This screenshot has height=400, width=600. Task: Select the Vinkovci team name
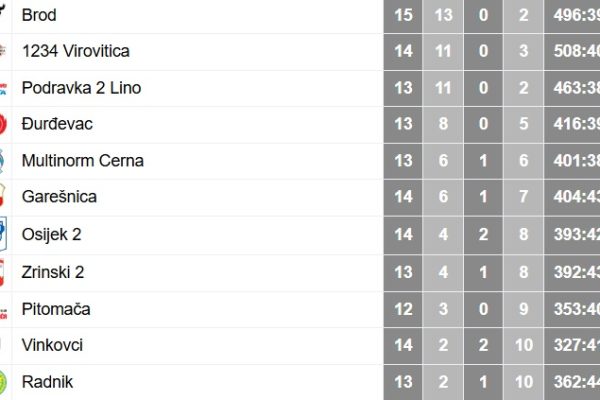[x=52, y=345]
